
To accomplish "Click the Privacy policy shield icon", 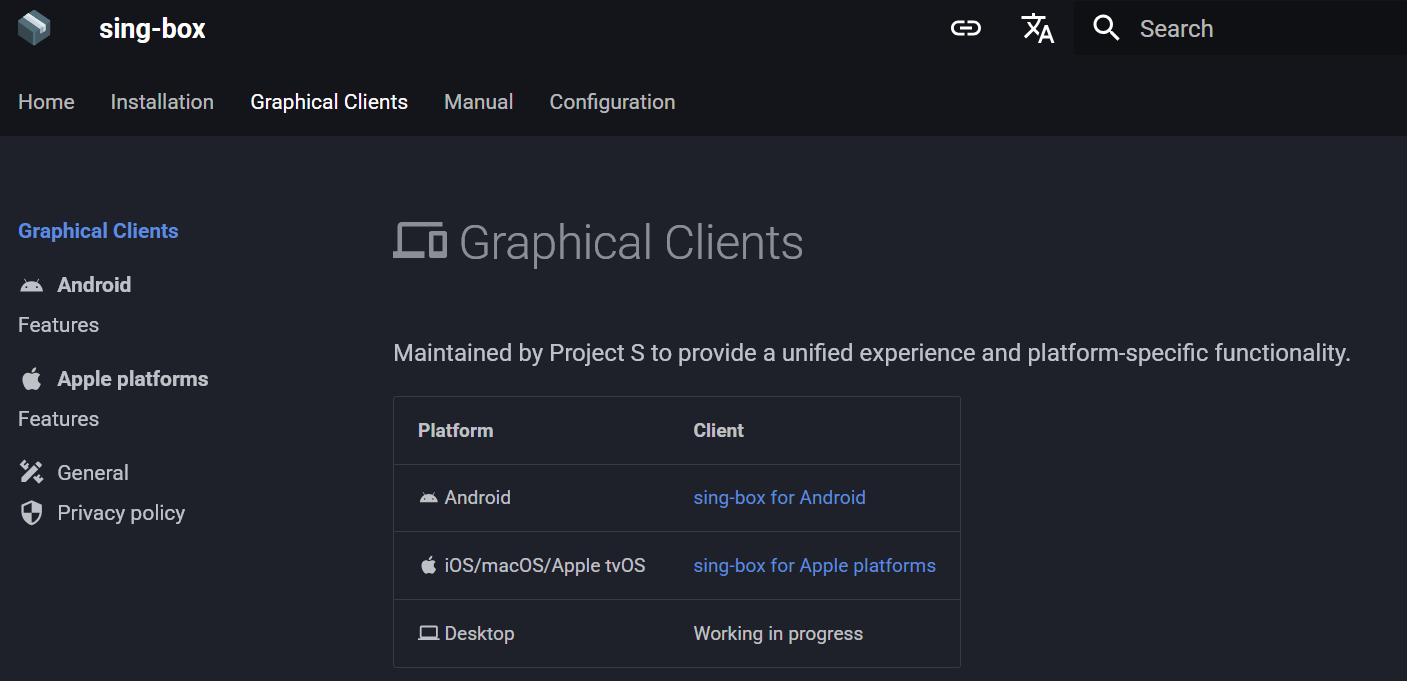I will click(32, 513).
